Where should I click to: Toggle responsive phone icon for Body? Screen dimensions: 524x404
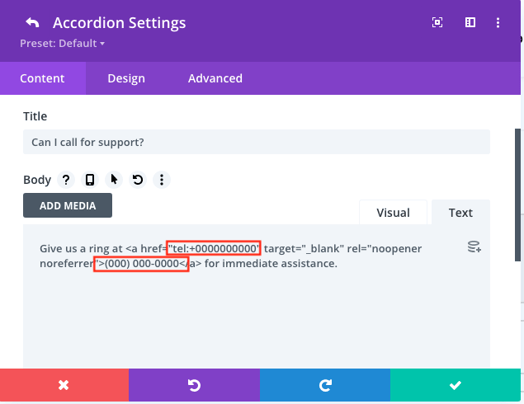90,180
